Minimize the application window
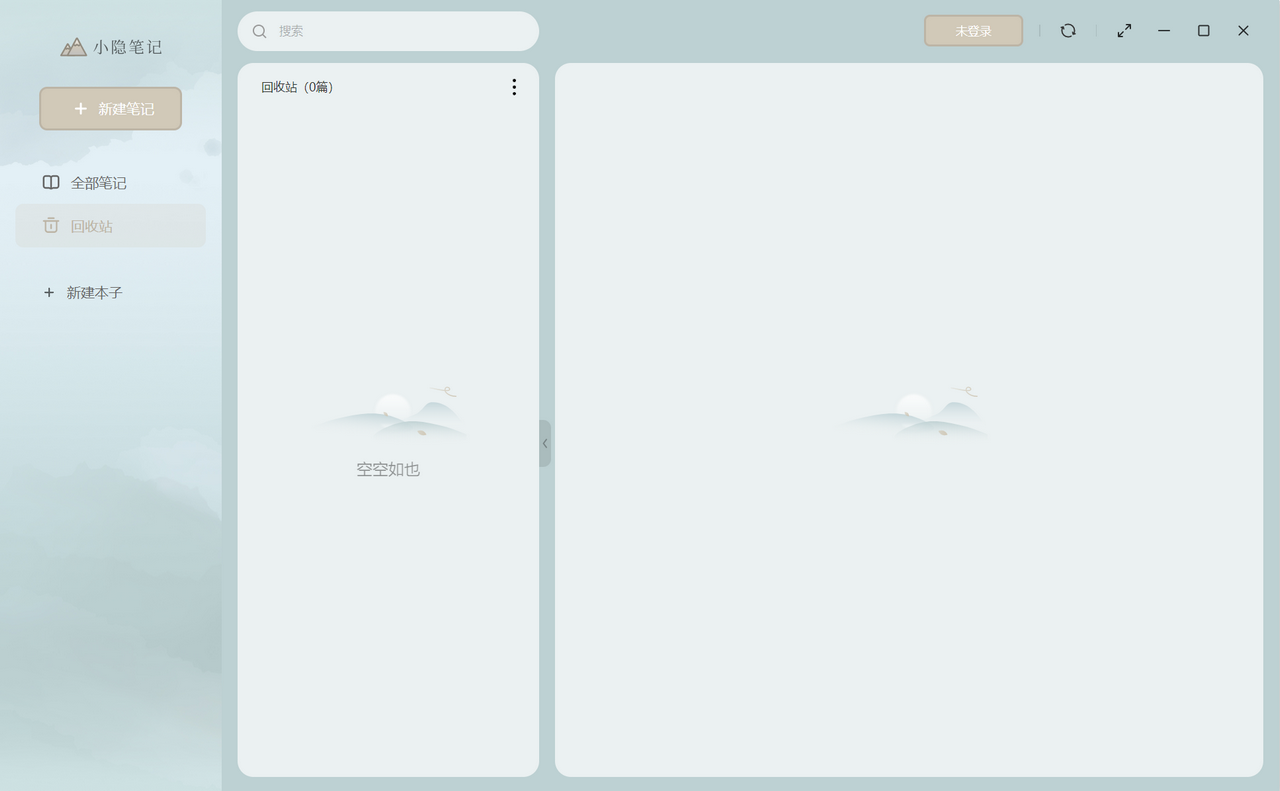The height and width of the screenshot is (791, 1280). pyautogui.click(x=1164, y=31)
